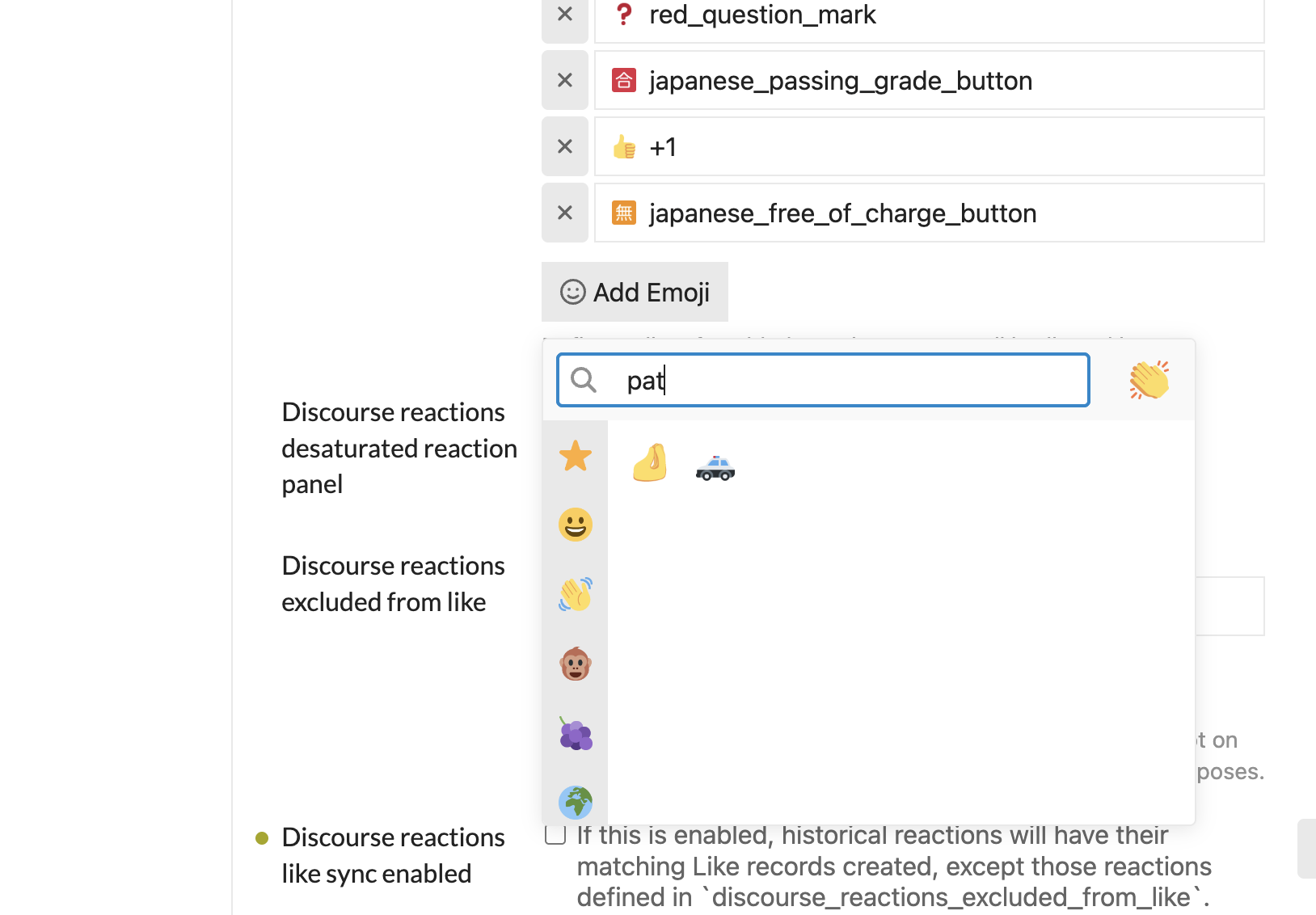Remove the red_question_mark emoji entry
The image size is (1316, 915).
point(565,15)
